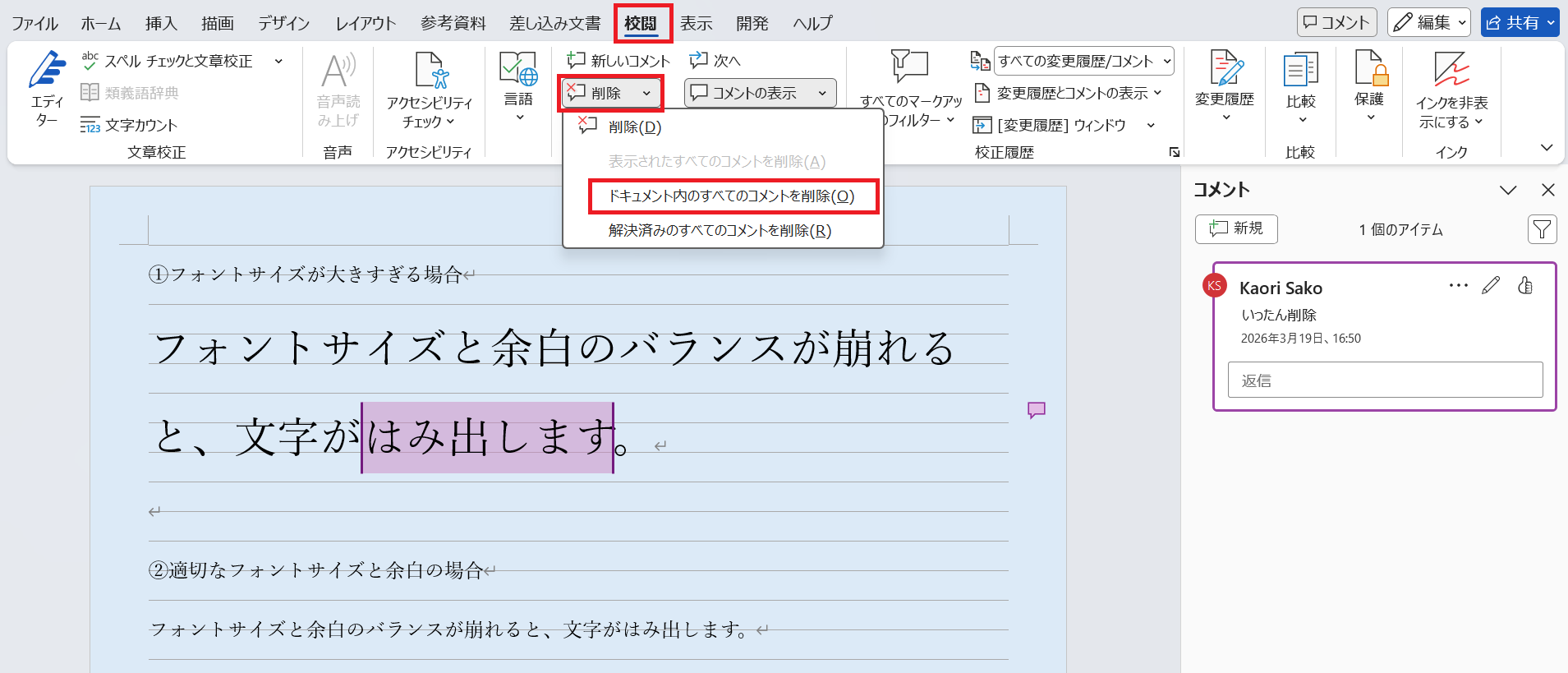Open the 参考資料 tab

tap(453, 23)
